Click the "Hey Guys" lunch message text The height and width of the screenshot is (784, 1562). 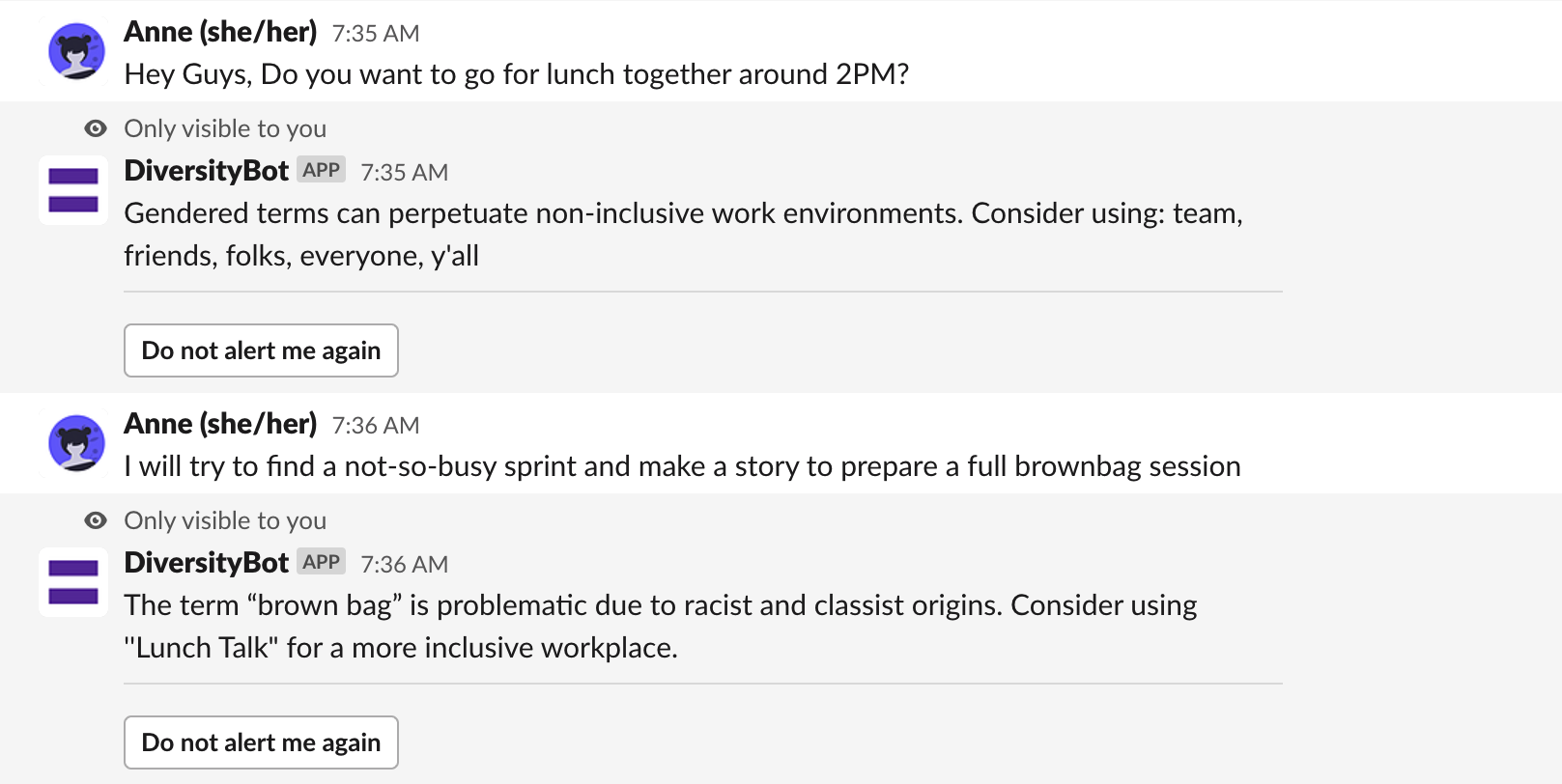(517, 74)
